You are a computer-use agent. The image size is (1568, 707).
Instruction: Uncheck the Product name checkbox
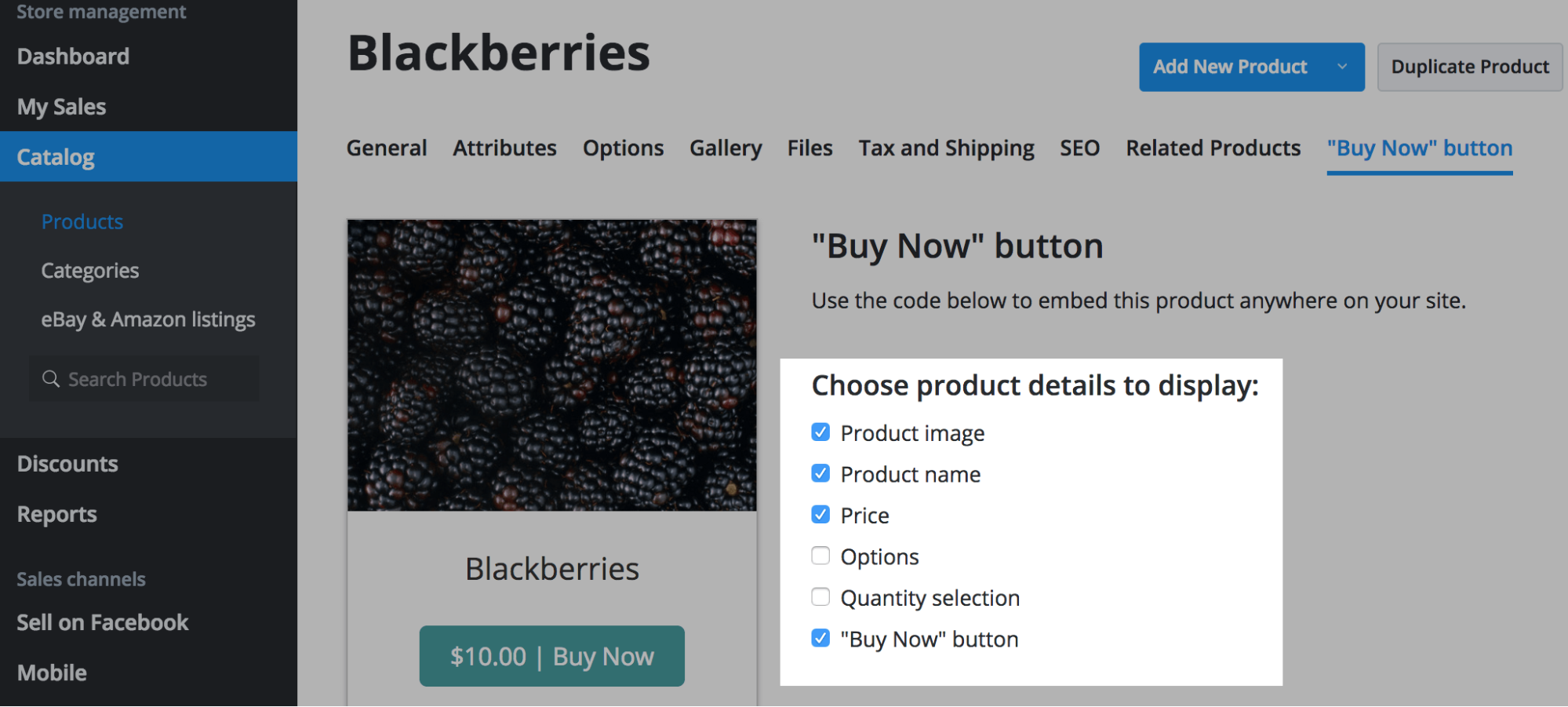[820, 474]
